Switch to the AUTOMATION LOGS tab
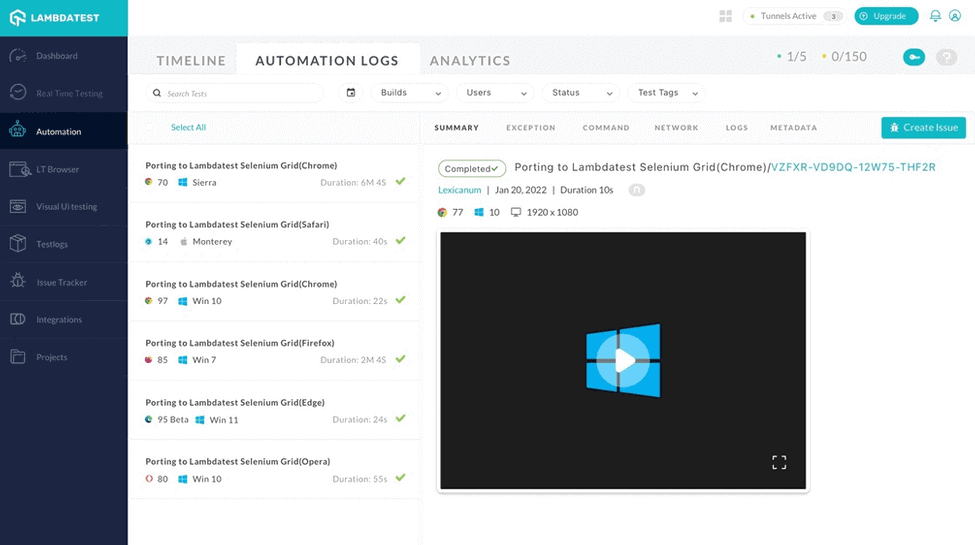 click(x=327, y=61)
